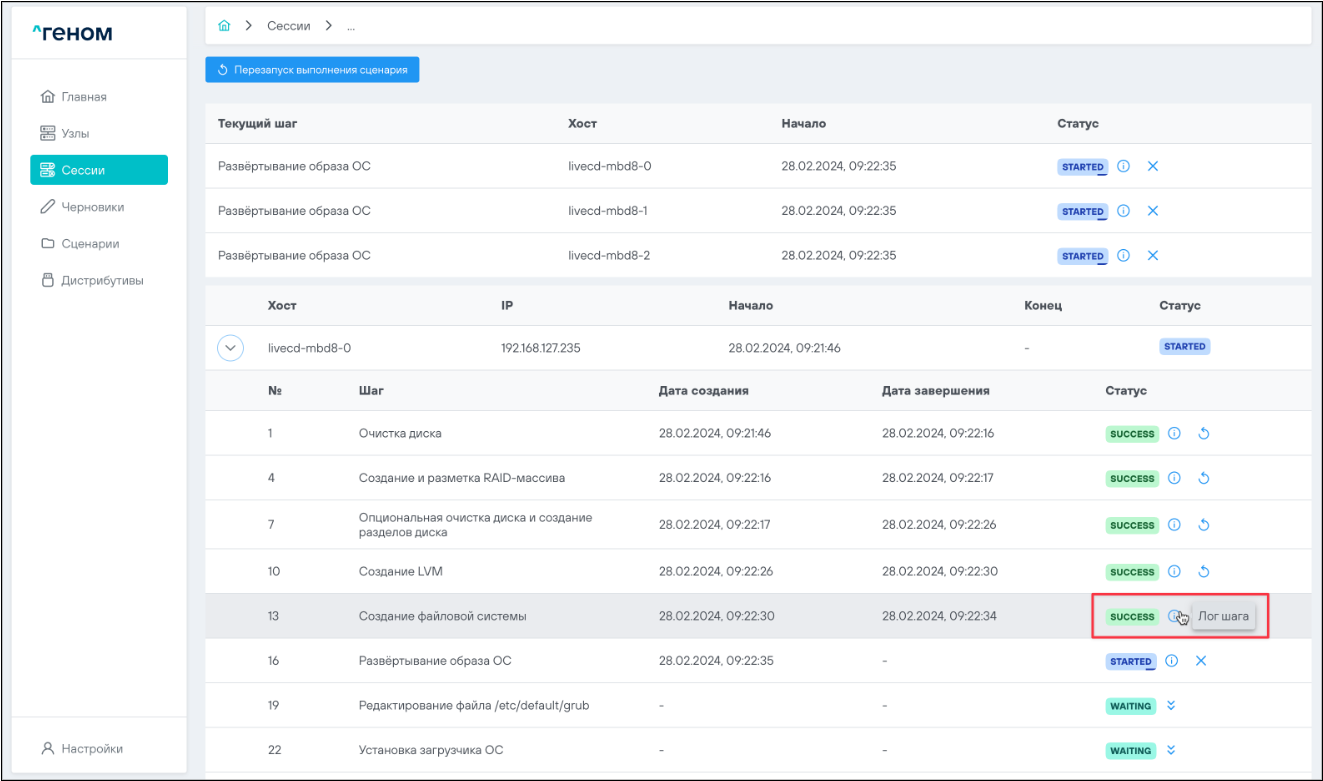Restart 'Создание и разметка RAID-массива' step
1323x781 pixels.
(x=1204, y=479)
